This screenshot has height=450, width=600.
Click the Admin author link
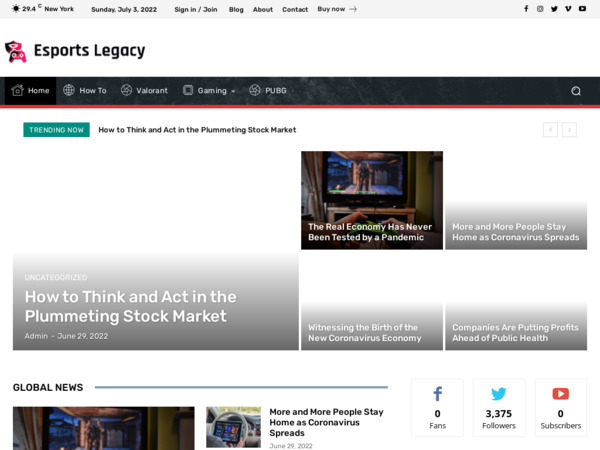click(36, 336)
